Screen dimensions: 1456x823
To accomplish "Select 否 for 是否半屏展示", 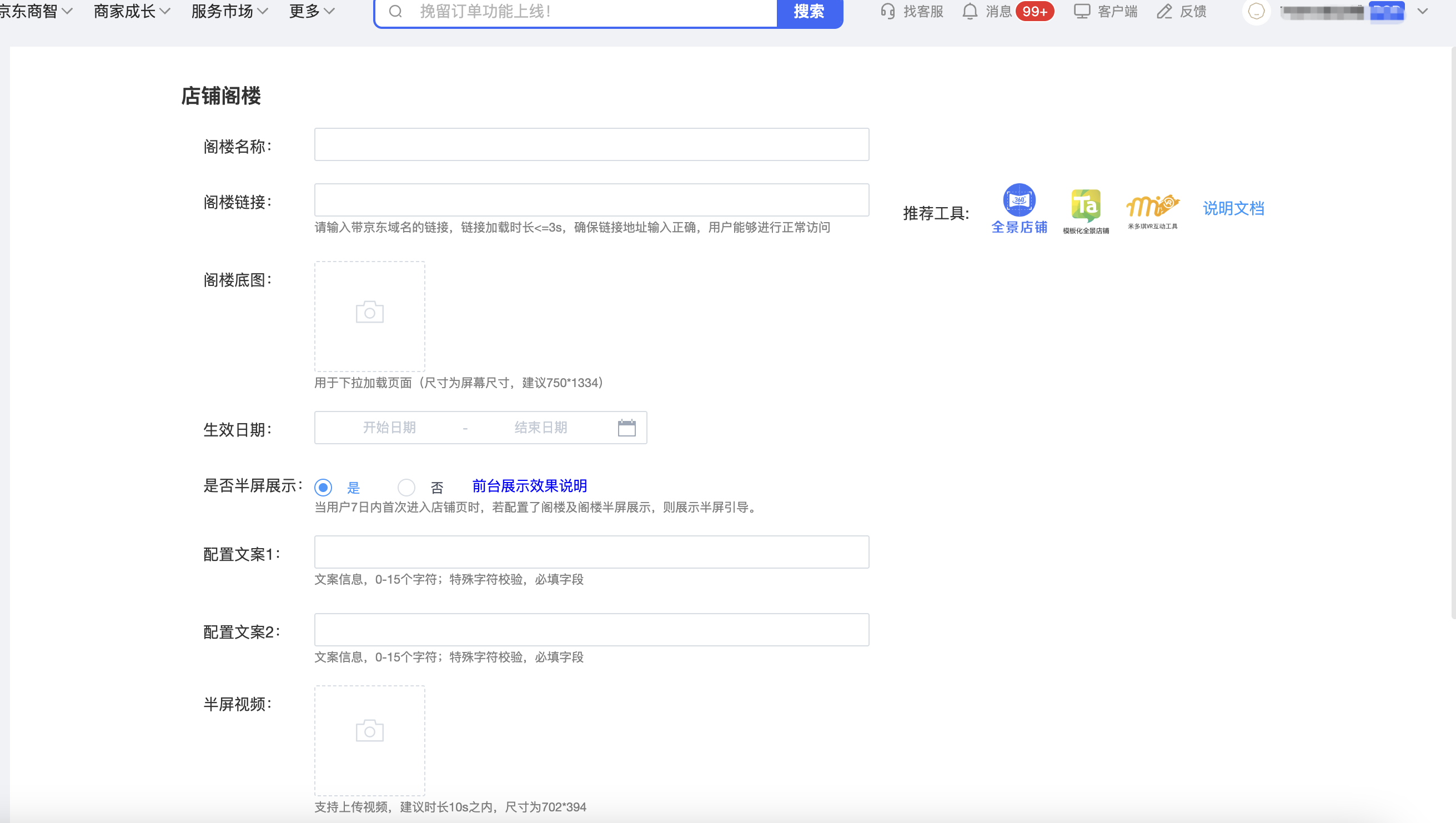I will 406,487.
